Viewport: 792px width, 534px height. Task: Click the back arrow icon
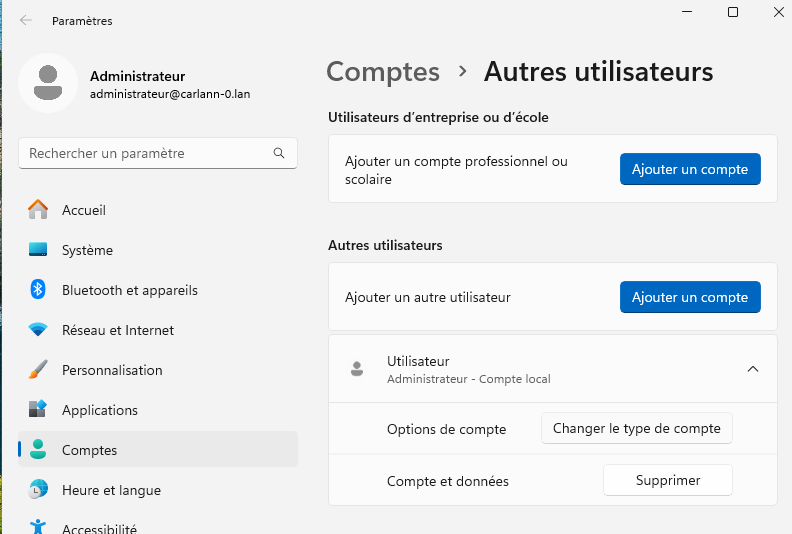[26, 20]
